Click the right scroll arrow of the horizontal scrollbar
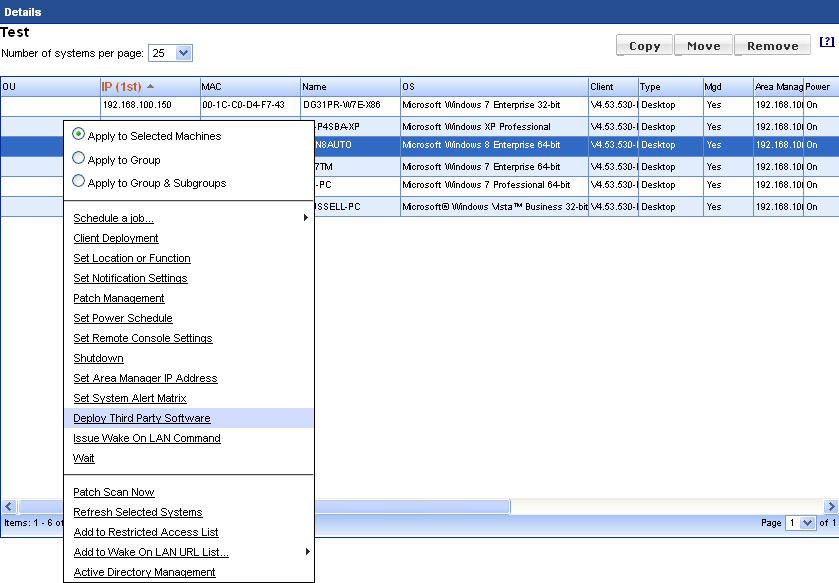Viewport: 839px width, 583px height. (x=831, y=507)
